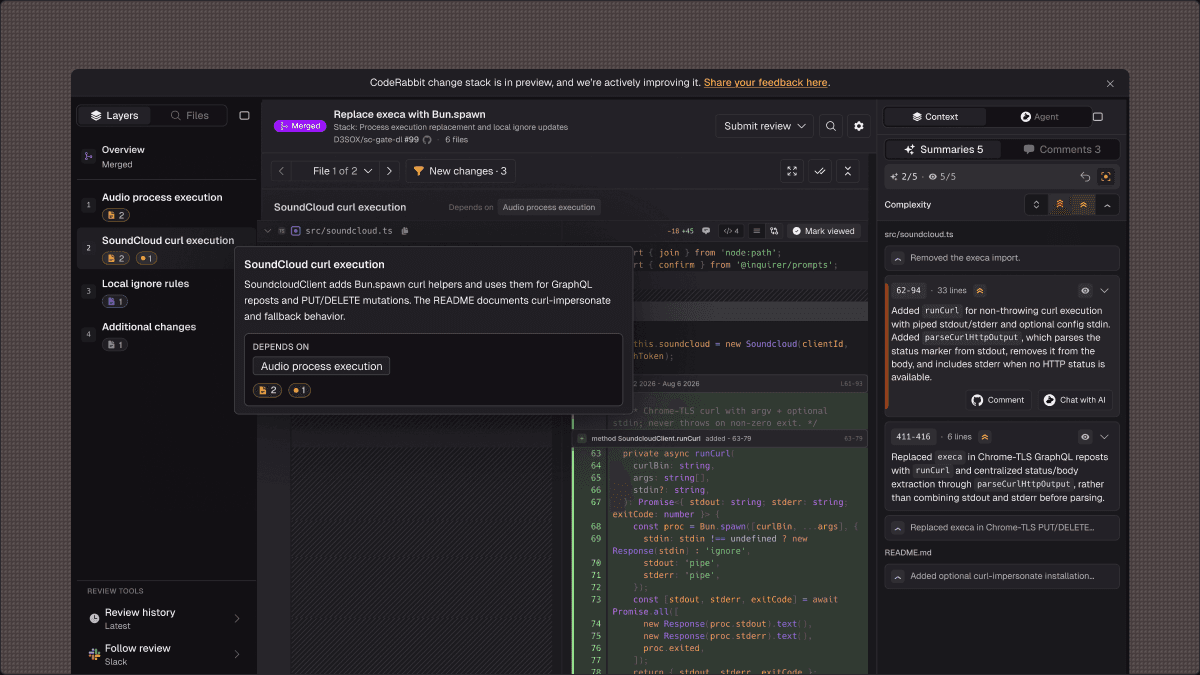Open the Submit review dropdown
Screen dimensions: 1200x675
coord(765,126)
